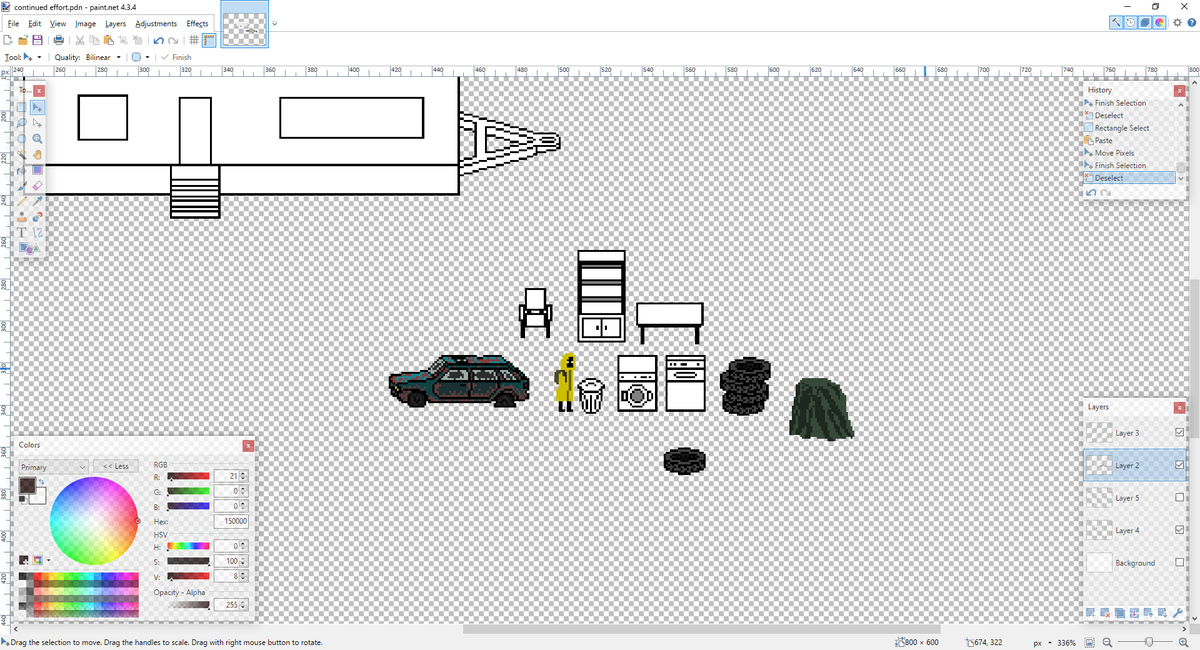The height and width of the screenshot is (650, 1200).
Task: Open the File menu
Action: [13, 23]
